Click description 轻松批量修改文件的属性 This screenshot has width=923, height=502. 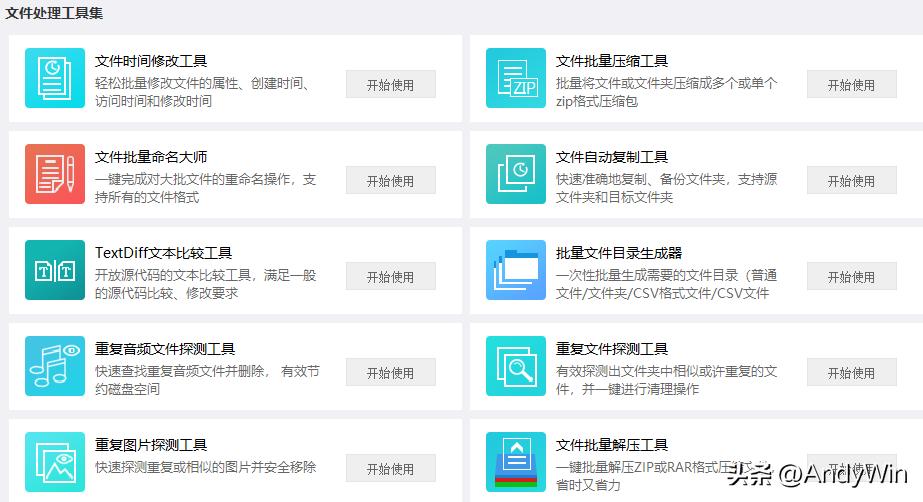[x=166, y=84]
